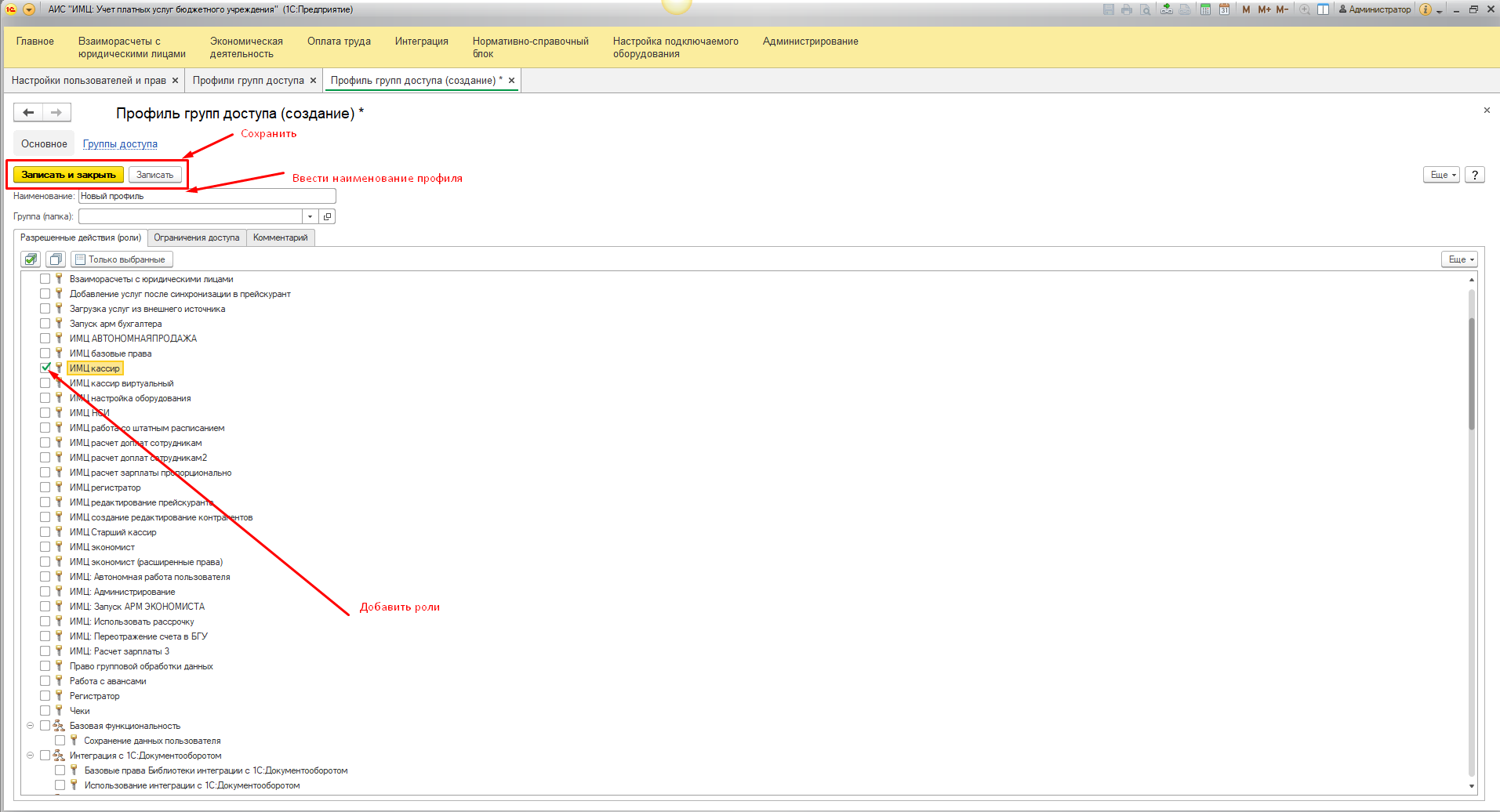Open the calendar icon in the title bar
This screenshot has height=812, width=1500.
click(1223, 9)
